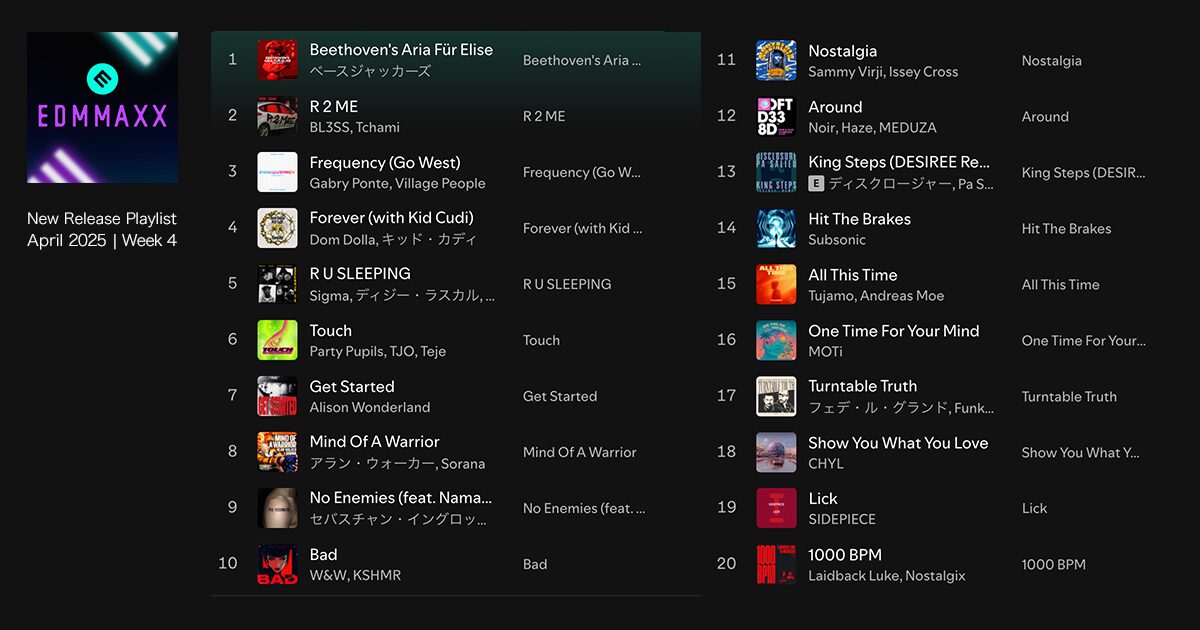Image resolution: width=1200 pixels, height=630 pixels.
Task: Click album column entry Touch
Action: pyautogui.click(x=541, y=340)
